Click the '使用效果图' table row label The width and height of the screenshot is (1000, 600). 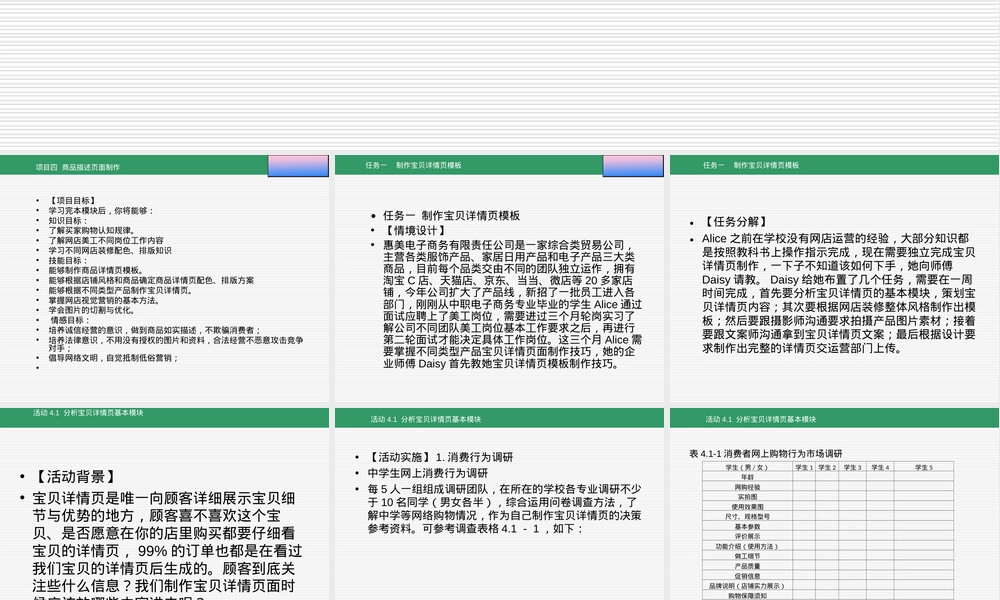[747, 507]
